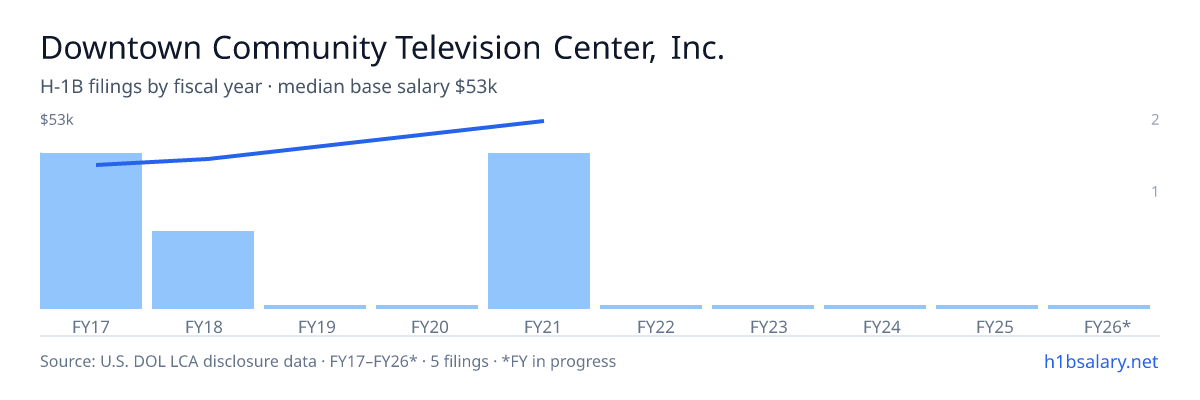Open the h1bsalary.net link
The height and width of the screenshot is (400, 1200).
(1100, 361)
